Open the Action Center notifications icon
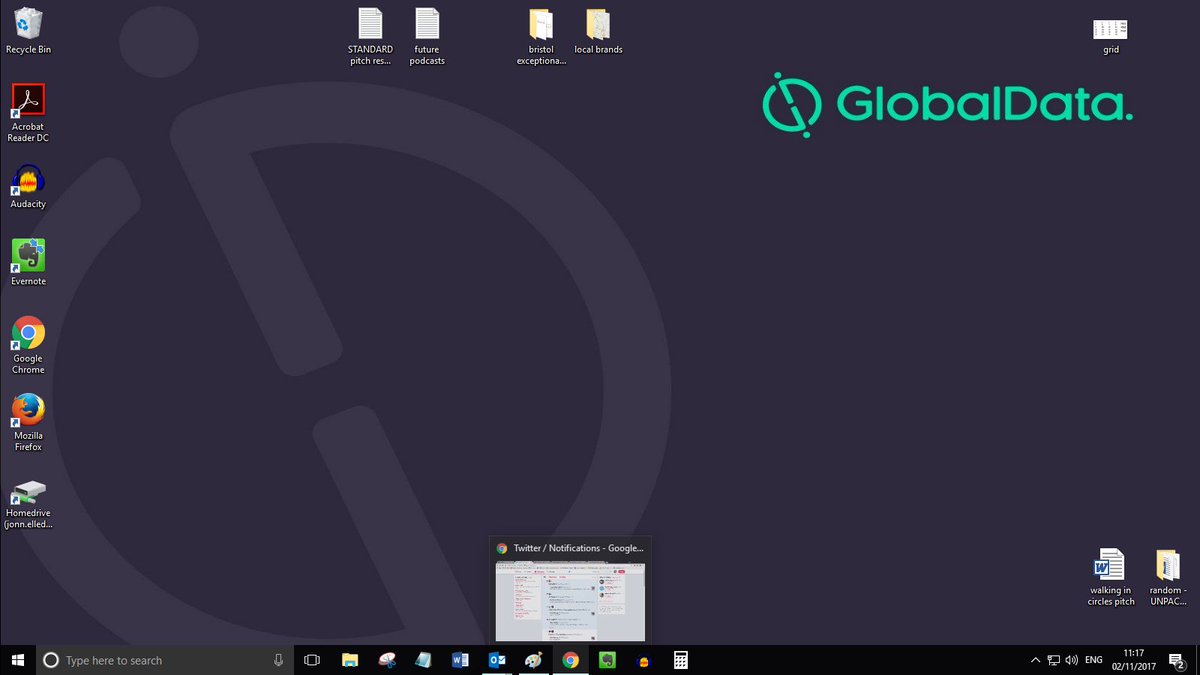Viewport: 1200px width, 675px height. pos(1177,660)
